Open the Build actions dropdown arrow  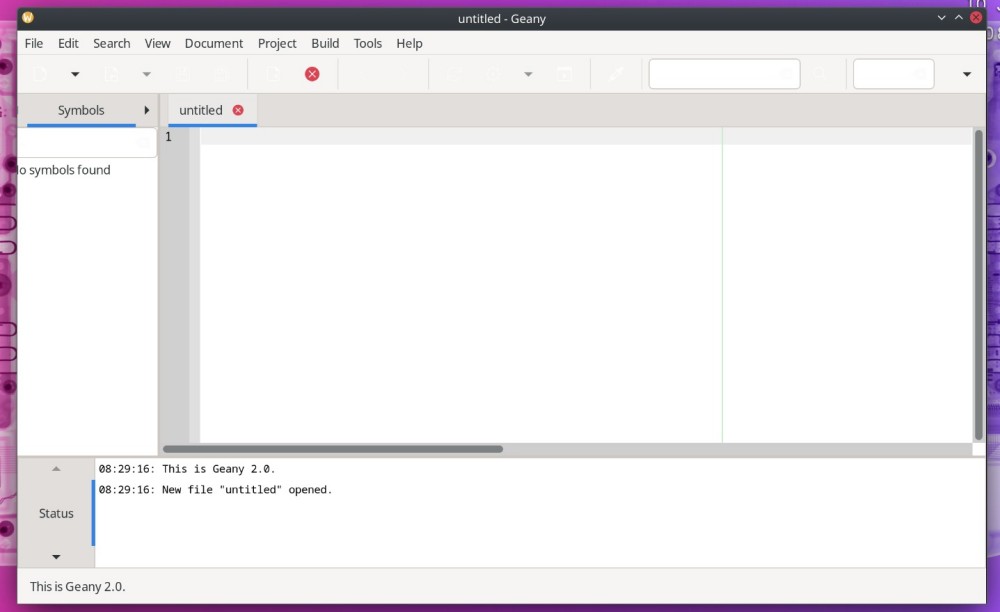(x=528, y=74)
